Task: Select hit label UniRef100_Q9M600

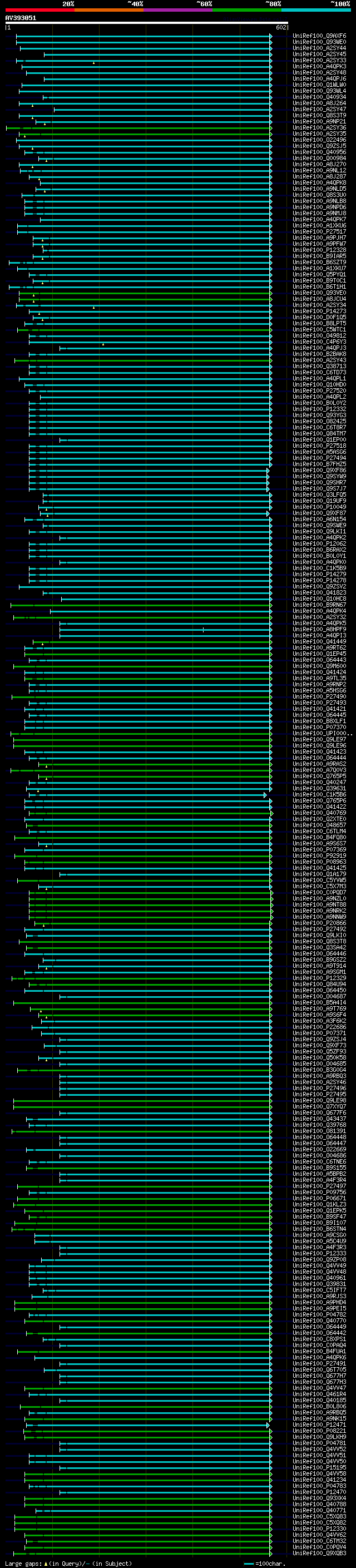Action: [x=319, y=666]
